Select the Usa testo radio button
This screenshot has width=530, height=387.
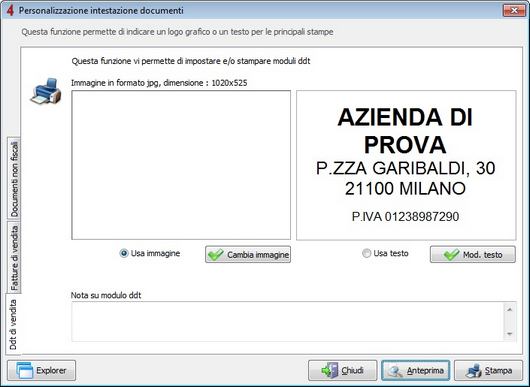366,253
